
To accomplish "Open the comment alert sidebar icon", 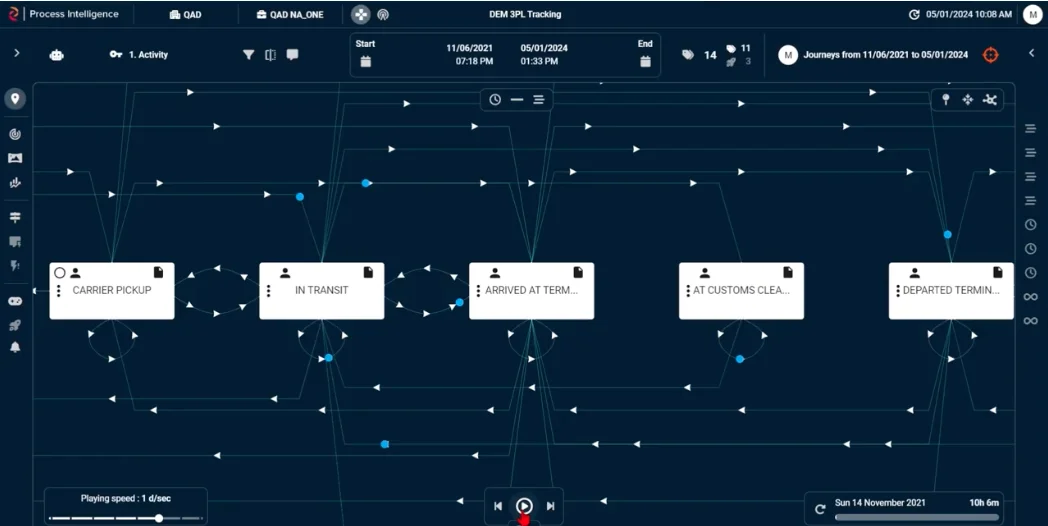I will (x=15, y=241).
